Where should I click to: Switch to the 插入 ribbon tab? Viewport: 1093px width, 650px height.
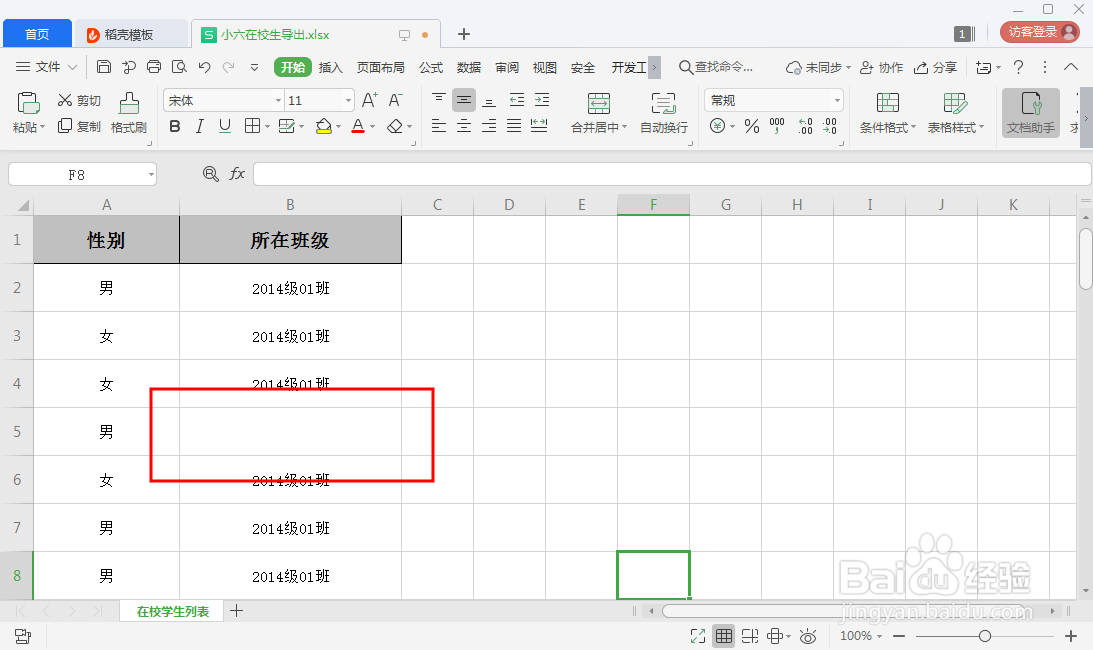tap(330, 67)
